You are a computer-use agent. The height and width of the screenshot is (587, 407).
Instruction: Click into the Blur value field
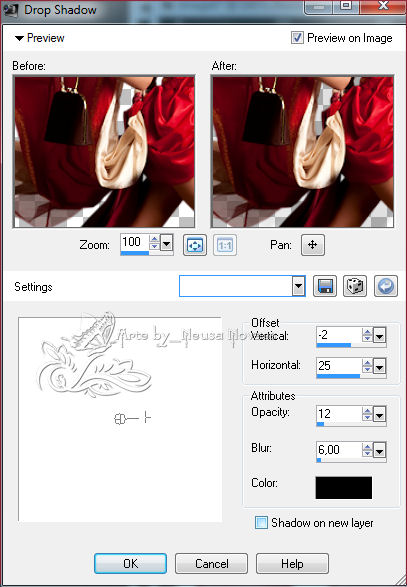point(339,450)
